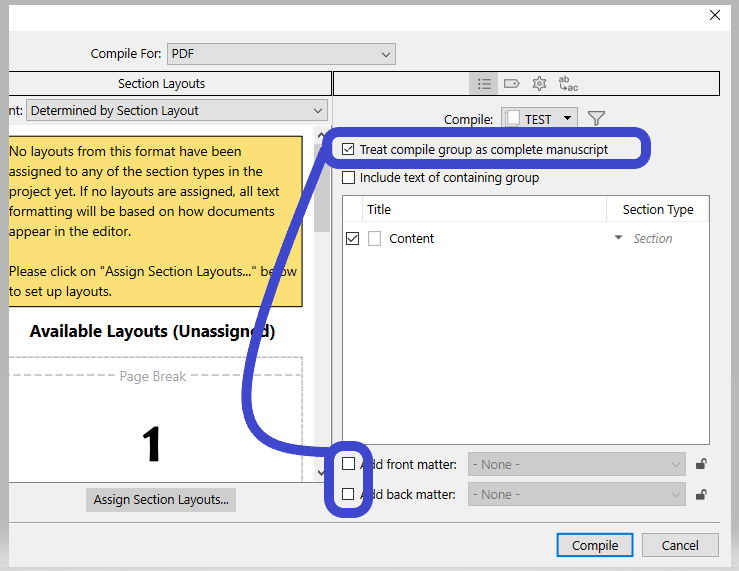Click the back matter lock icon
This screenshot has width=739, height=571.
(701, 495)
